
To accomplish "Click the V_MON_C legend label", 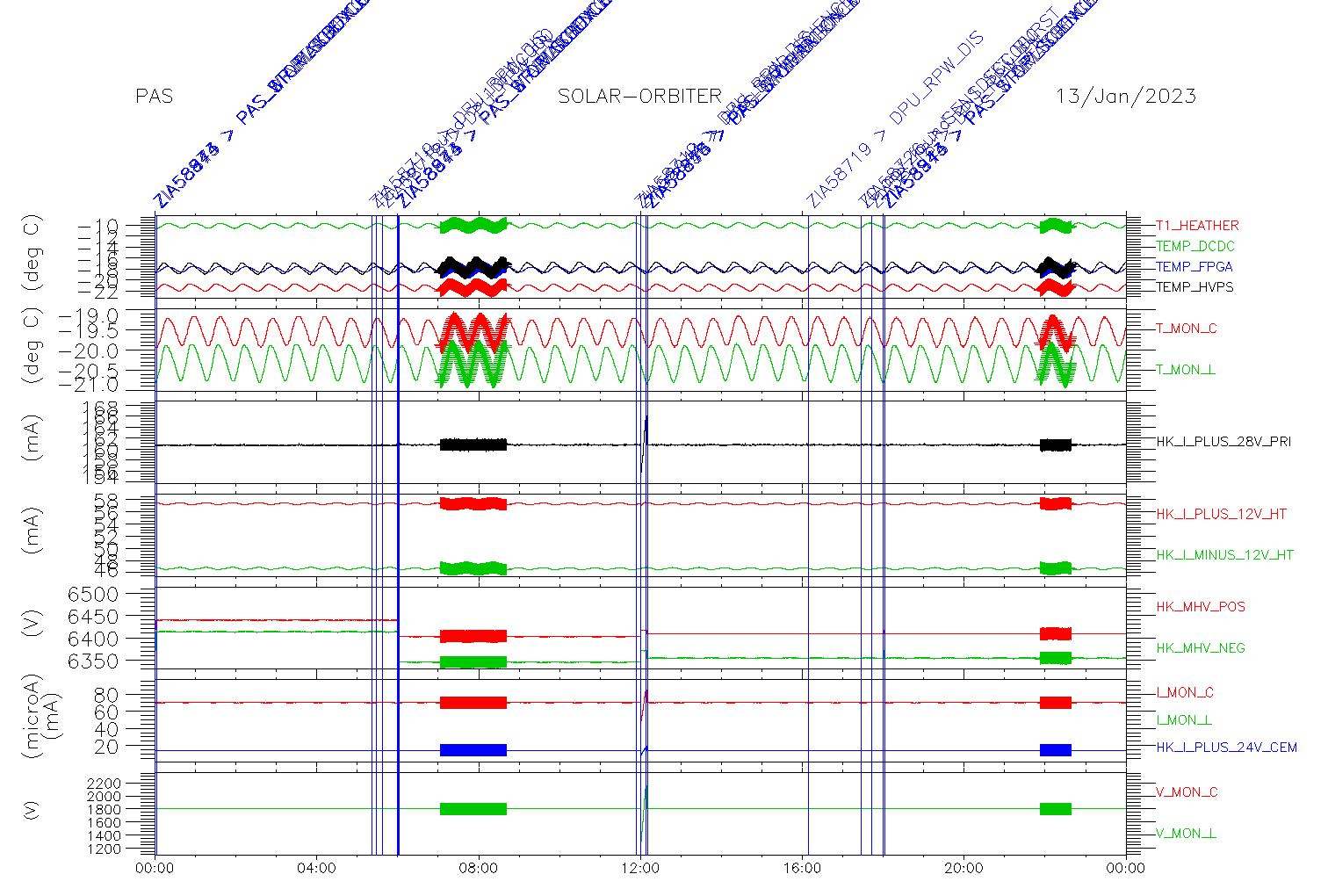I will click(1187, 792).
